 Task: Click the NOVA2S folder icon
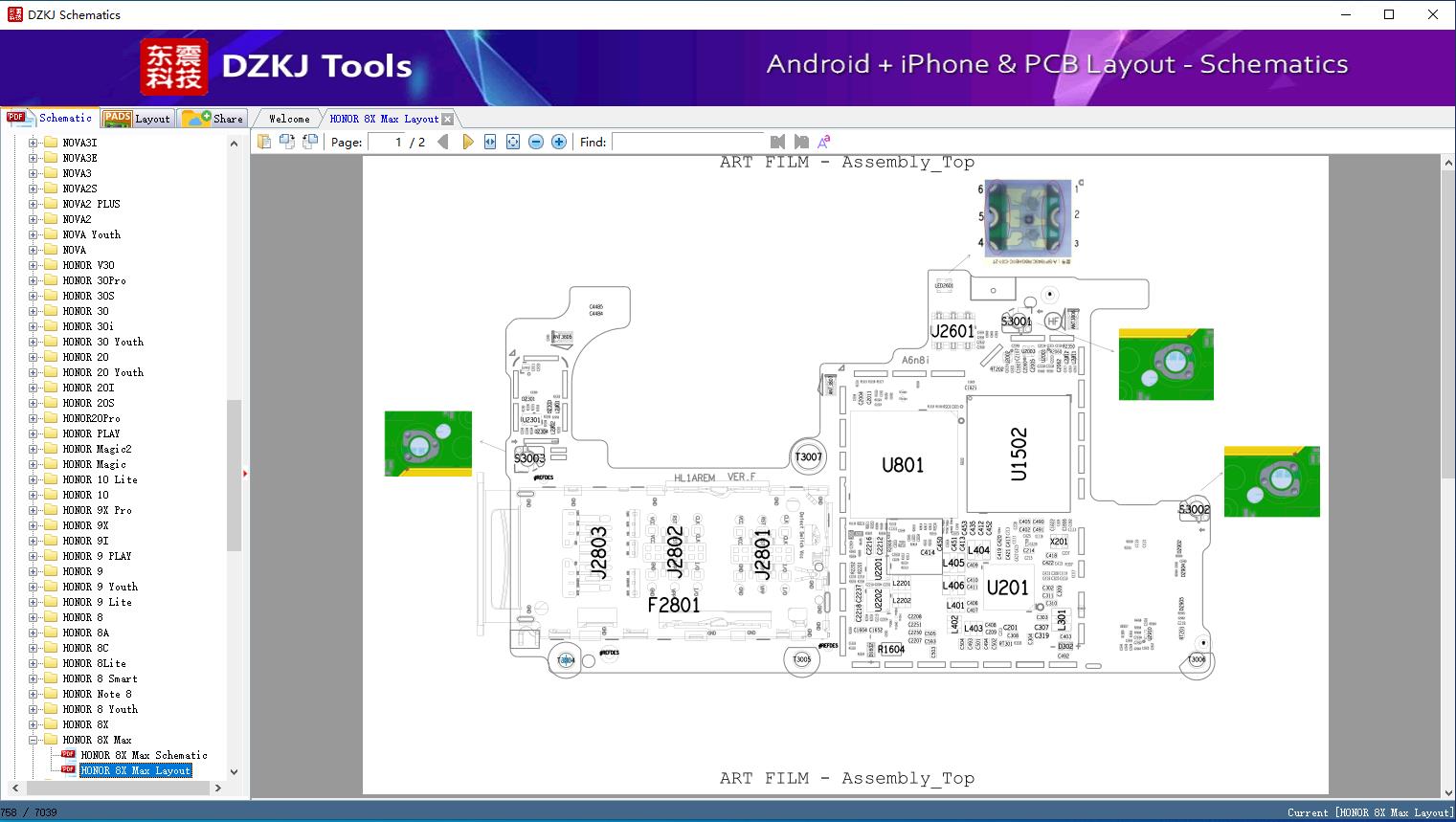click(x=51, y=189)
